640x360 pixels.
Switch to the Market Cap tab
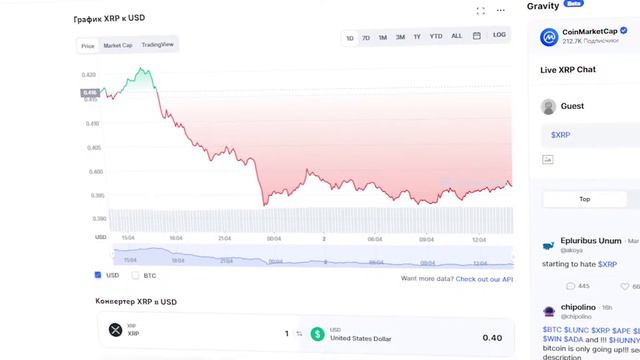pos(118,45)
